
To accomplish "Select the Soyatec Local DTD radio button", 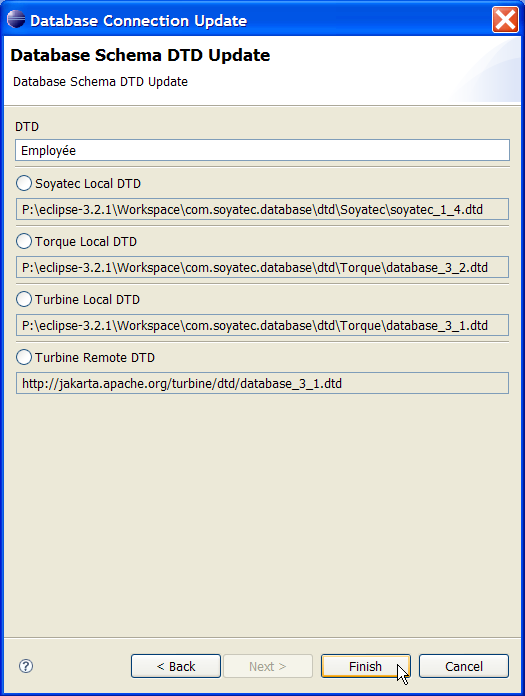I will 24,183.
